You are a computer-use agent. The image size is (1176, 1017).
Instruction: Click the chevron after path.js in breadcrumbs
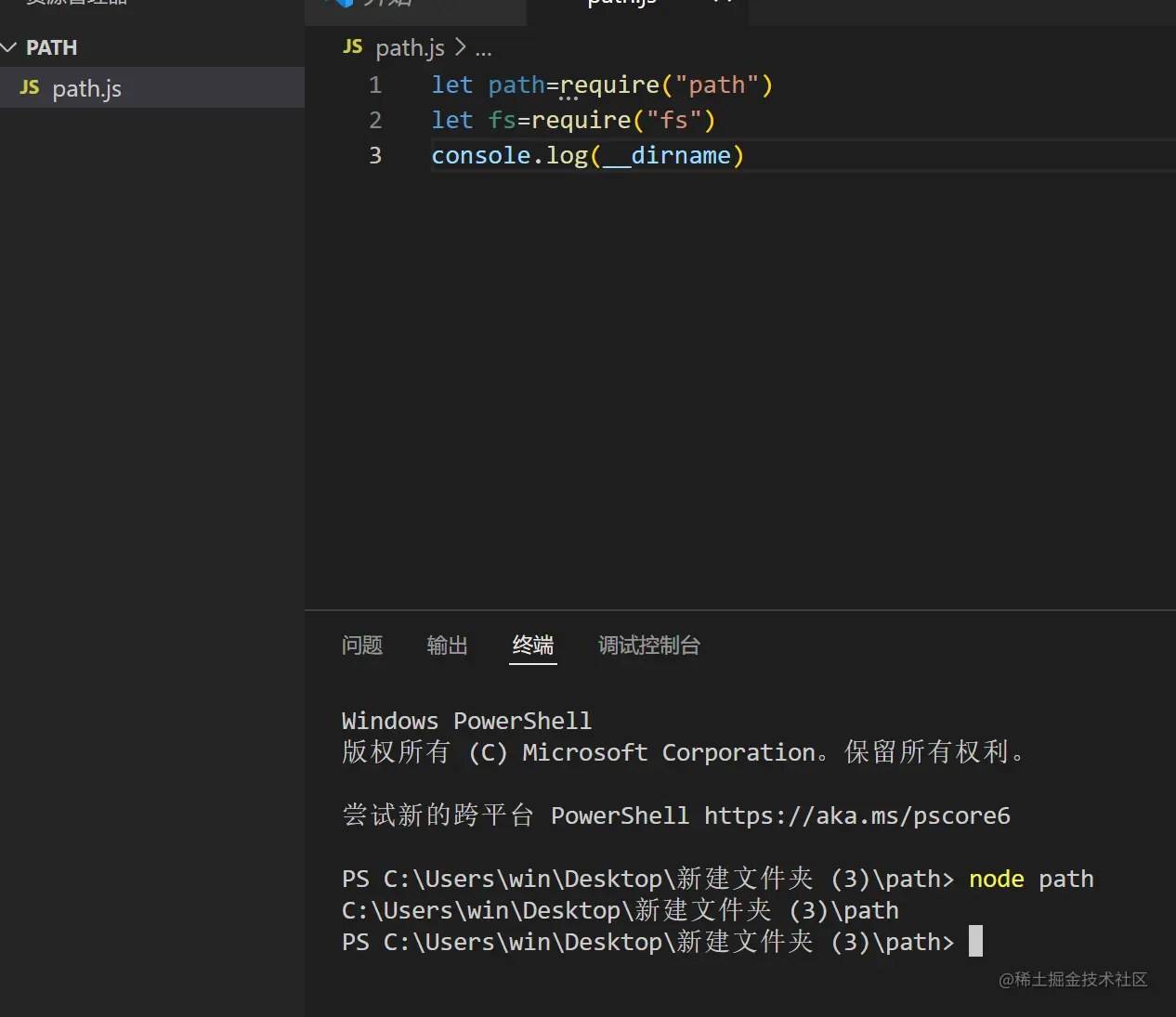click(460, 47)
